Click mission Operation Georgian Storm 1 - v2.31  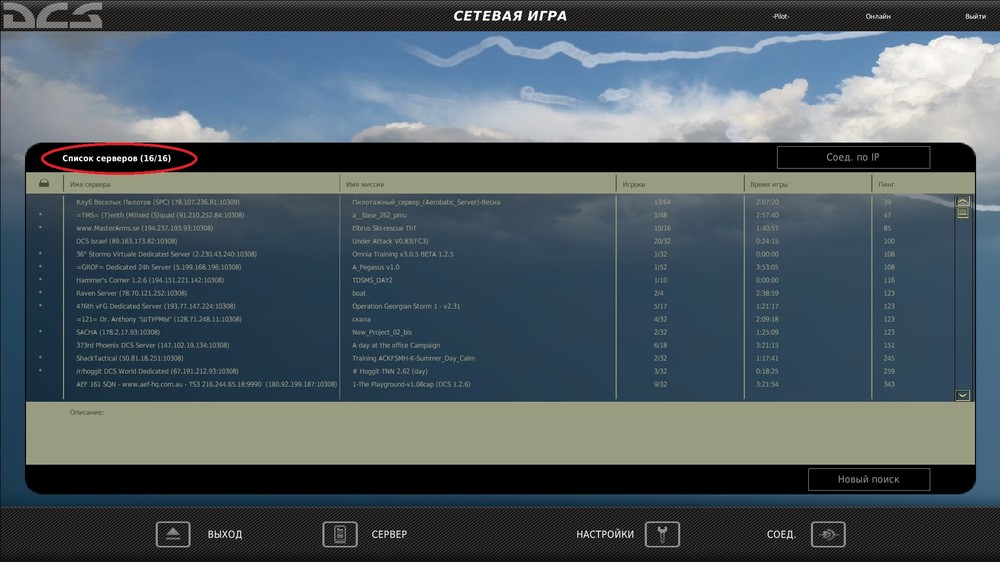(406, 306)
